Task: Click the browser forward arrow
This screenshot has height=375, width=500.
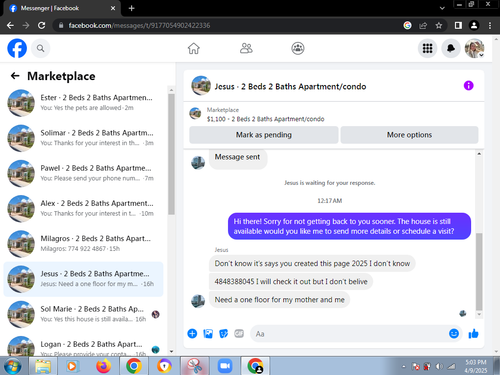Action: tap(26, 25)
